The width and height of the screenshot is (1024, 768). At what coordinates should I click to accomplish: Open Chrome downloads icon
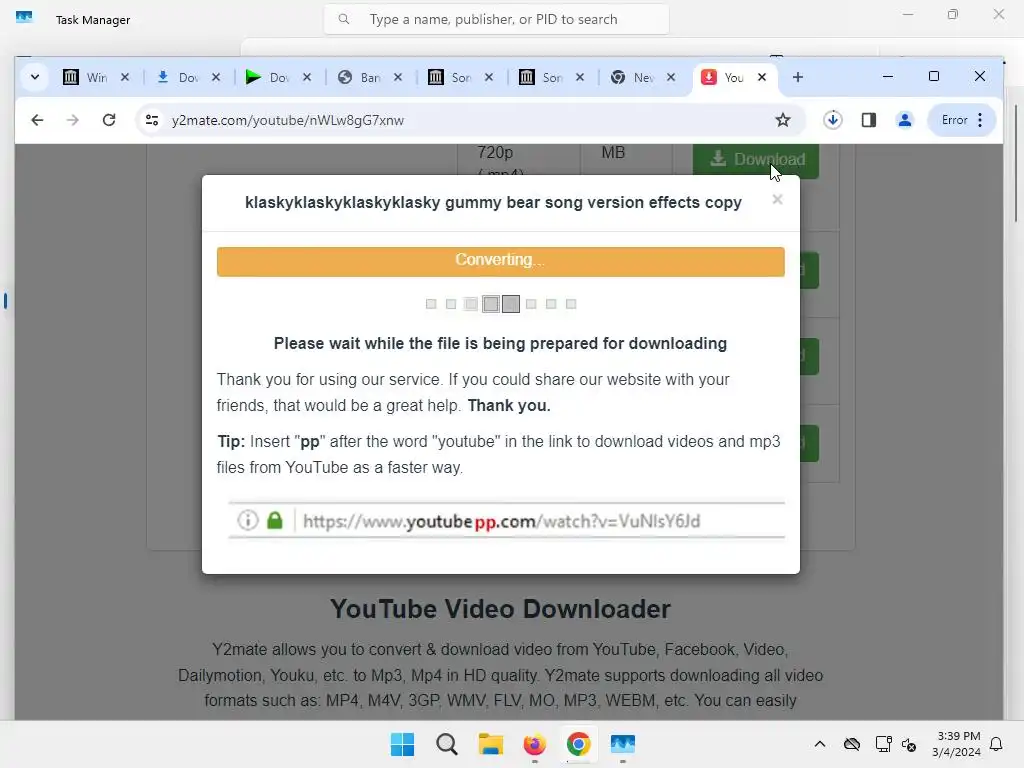click(833, 120)
